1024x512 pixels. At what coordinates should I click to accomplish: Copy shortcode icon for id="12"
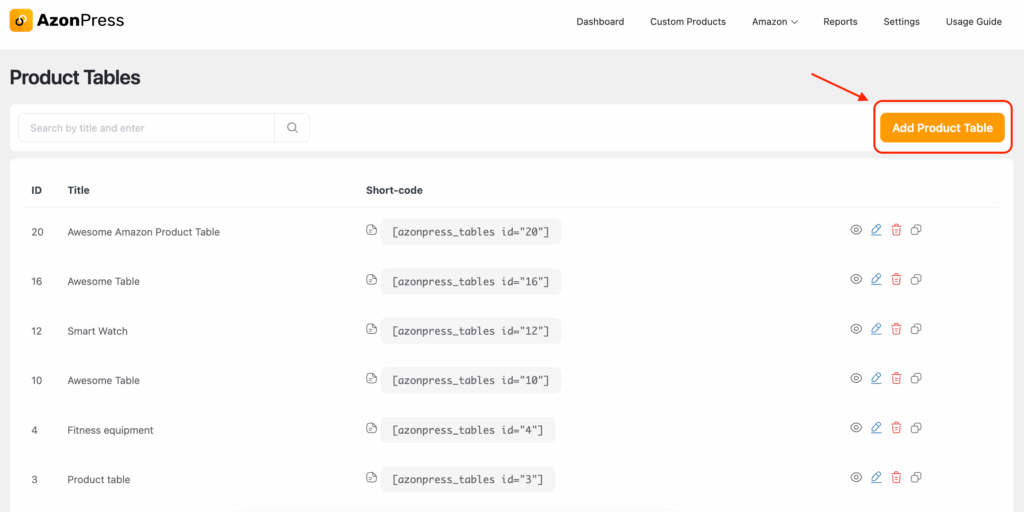pos(372,328)
